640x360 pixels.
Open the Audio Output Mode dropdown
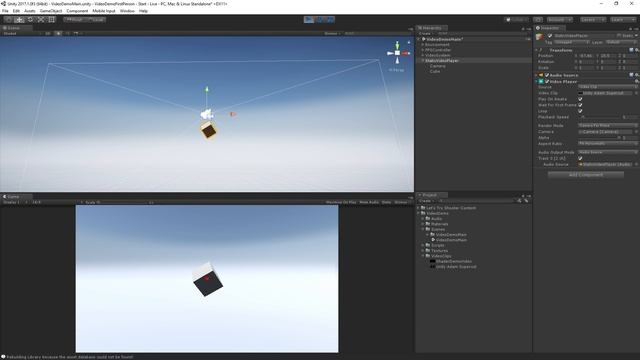click(607, 152)
